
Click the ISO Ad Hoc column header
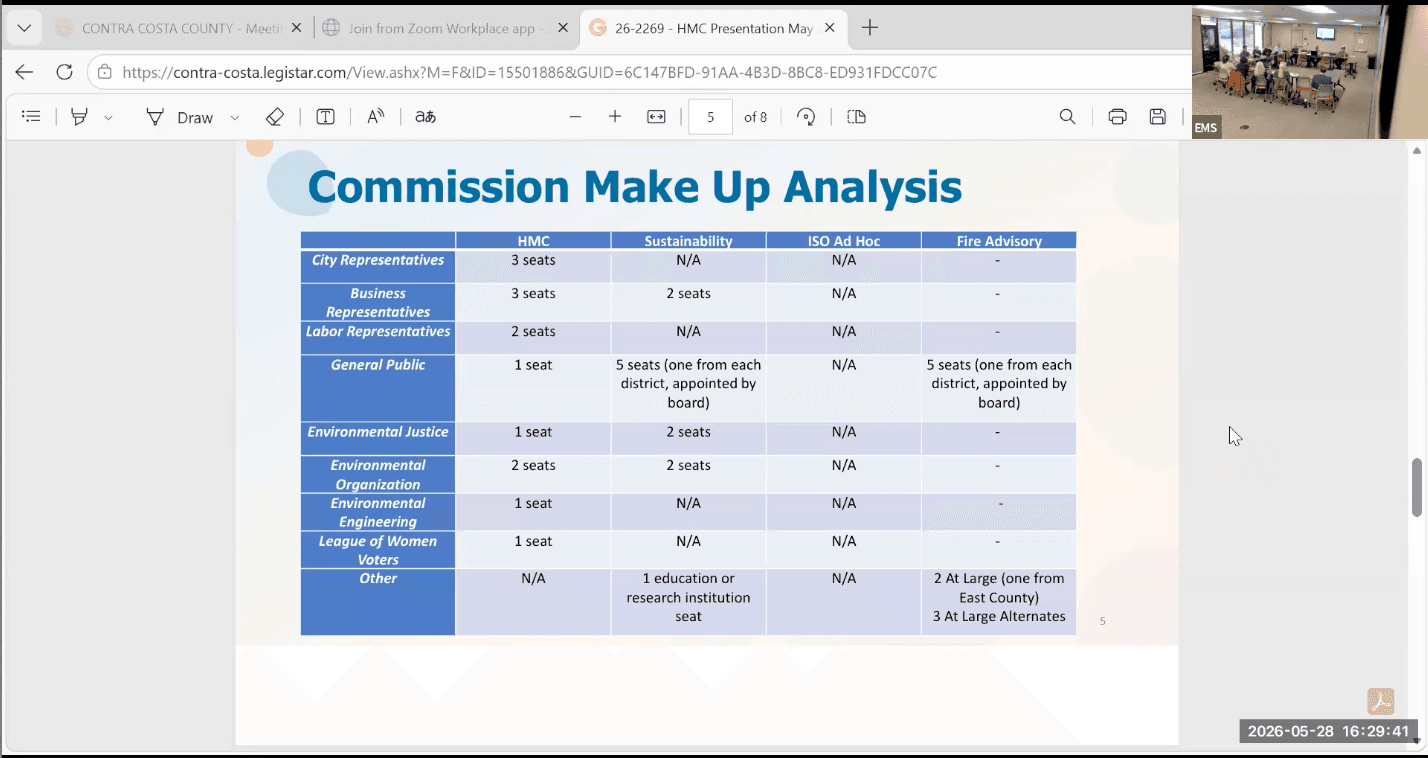click(843, 241)
